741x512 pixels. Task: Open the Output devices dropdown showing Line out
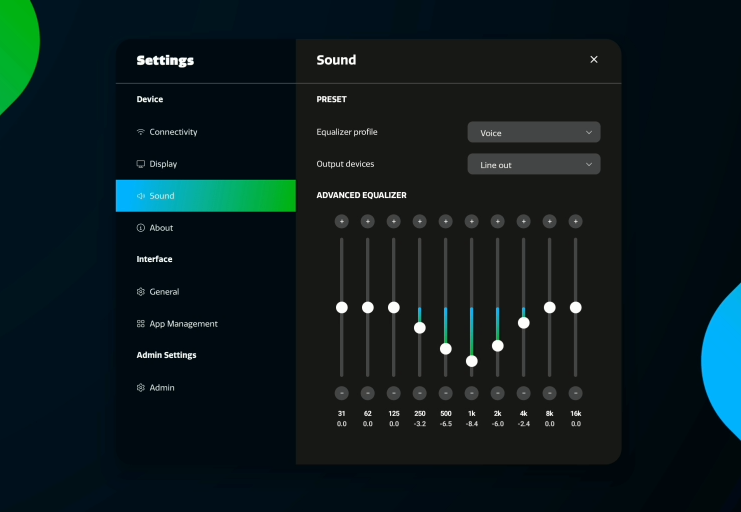[534, 164]
